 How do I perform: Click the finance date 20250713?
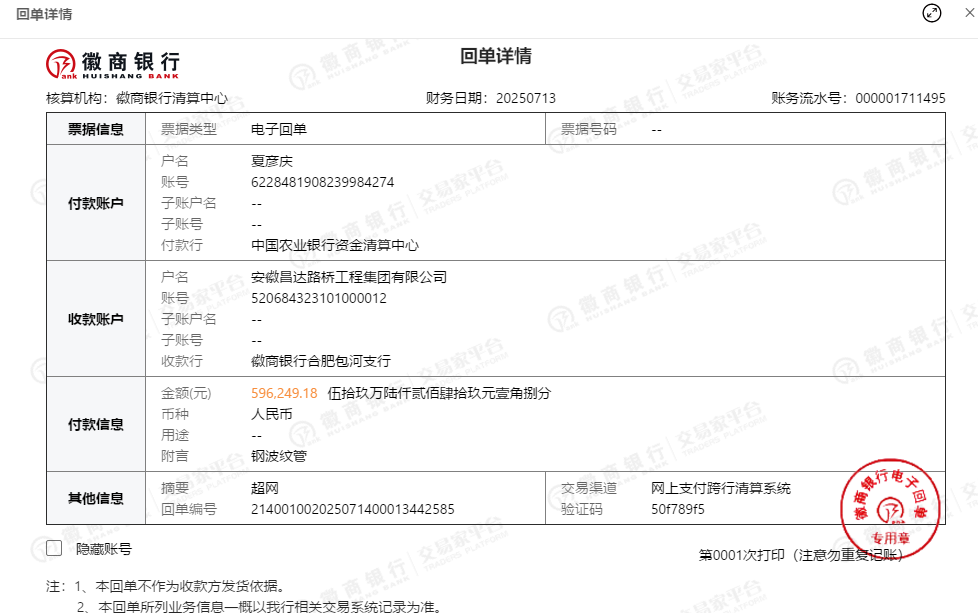(525, 98)
